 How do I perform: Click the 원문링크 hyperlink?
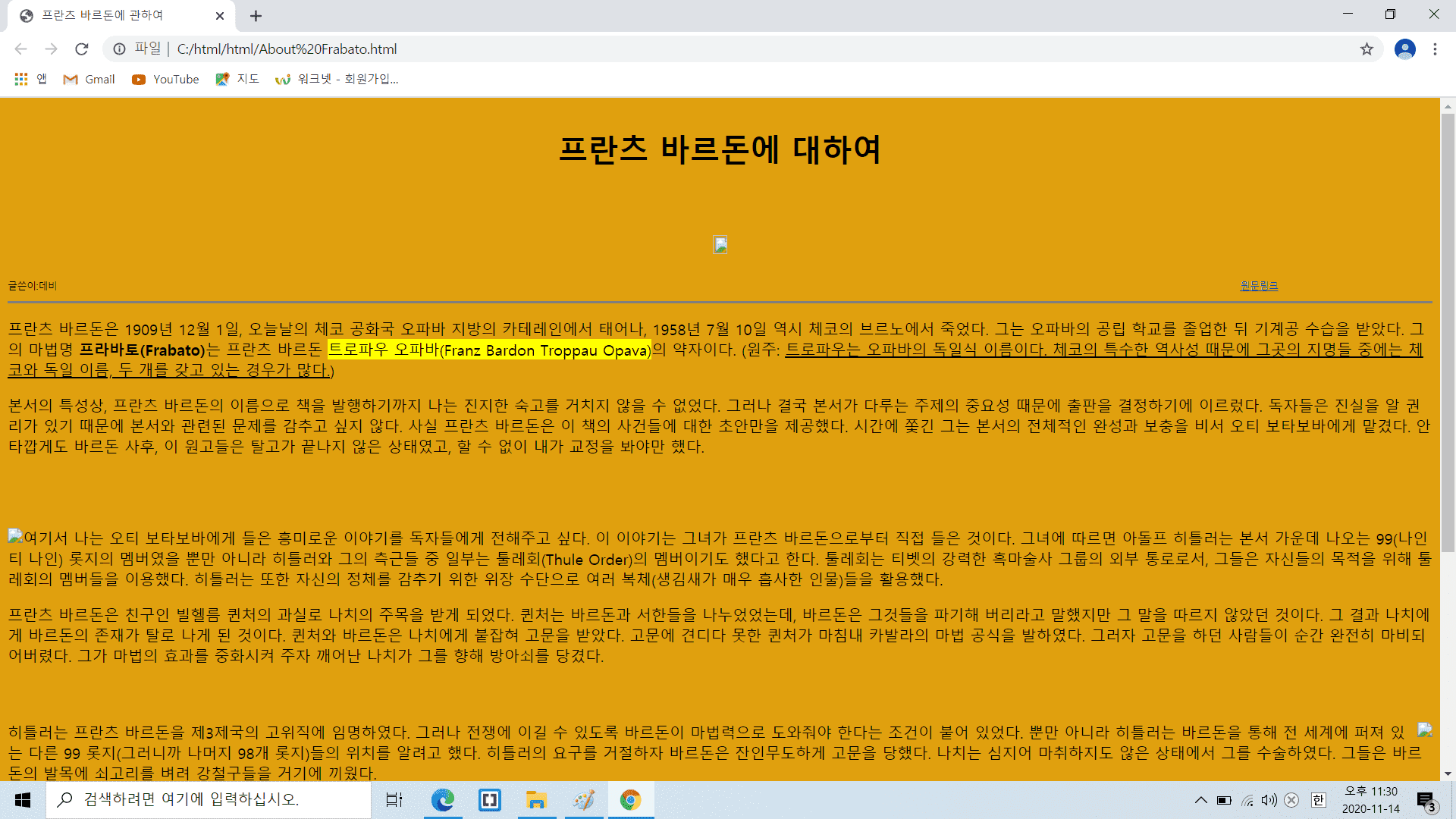coord(1259,286)
